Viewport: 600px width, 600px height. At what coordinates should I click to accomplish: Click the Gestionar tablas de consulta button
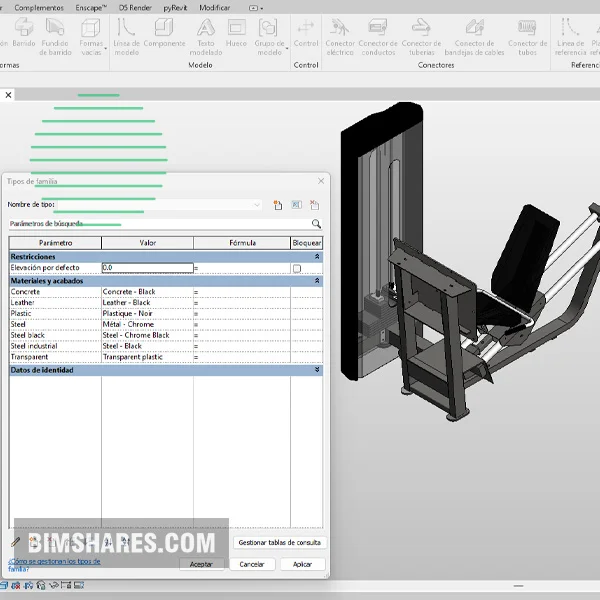point(280,542)
